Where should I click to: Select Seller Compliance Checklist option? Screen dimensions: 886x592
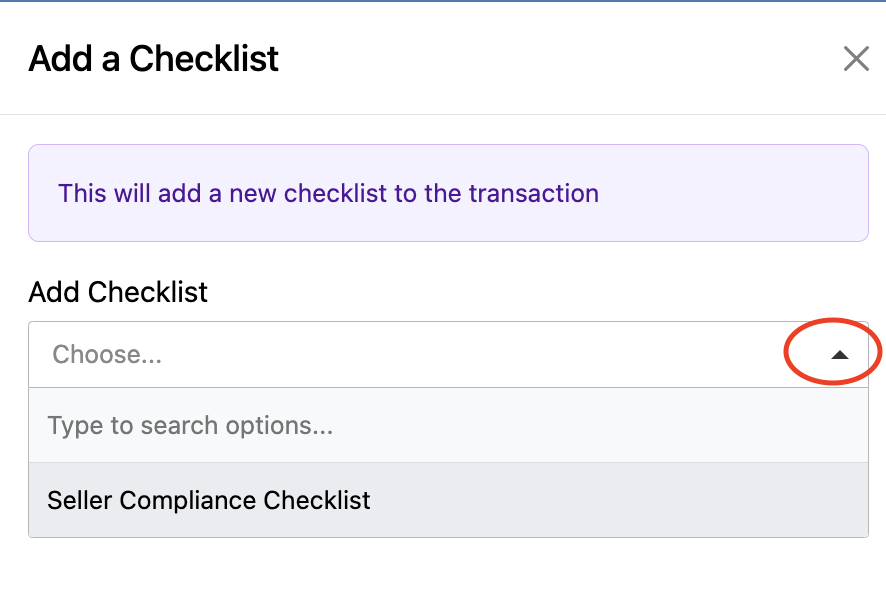(x=209, y=500)
